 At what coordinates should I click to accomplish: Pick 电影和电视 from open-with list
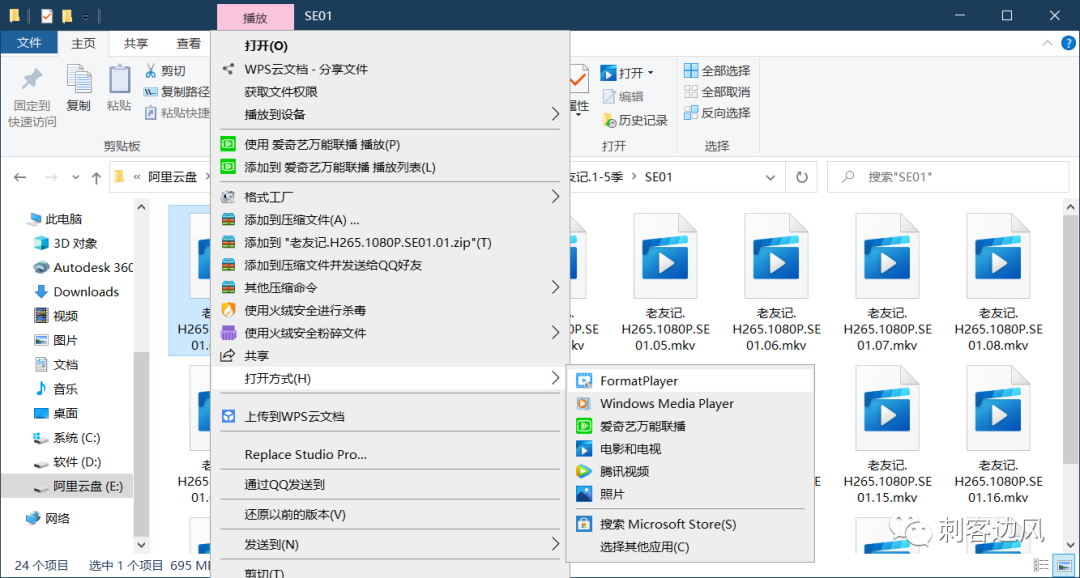click(689, 448)
